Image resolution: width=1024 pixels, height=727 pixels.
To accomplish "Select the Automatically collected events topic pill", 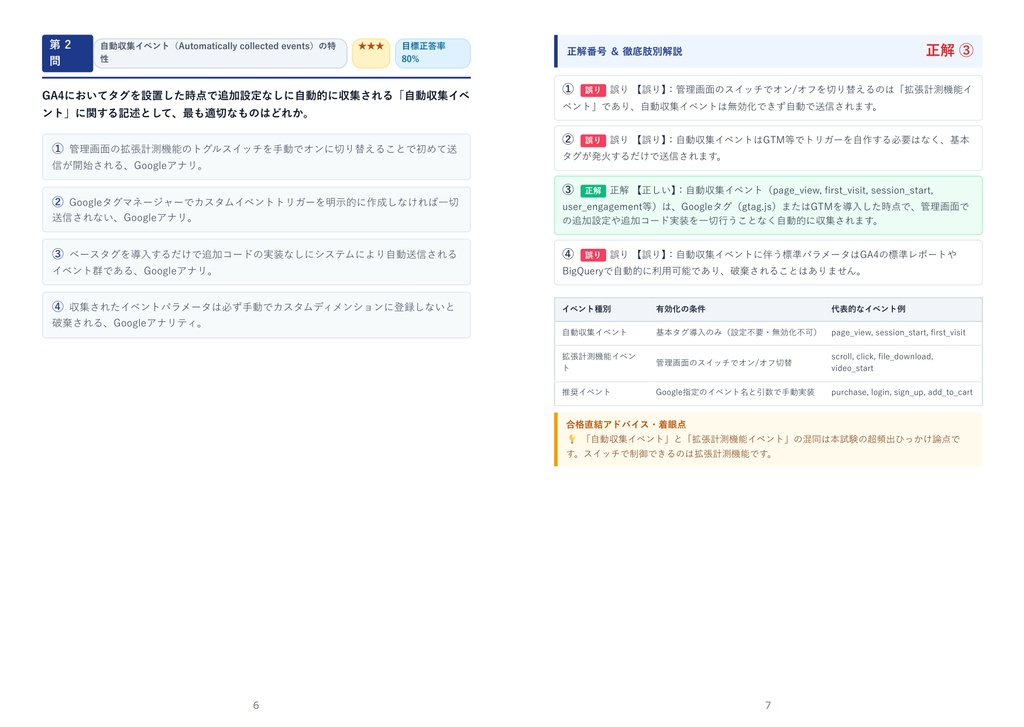I will pyautogui.click(x=220, y=53).
